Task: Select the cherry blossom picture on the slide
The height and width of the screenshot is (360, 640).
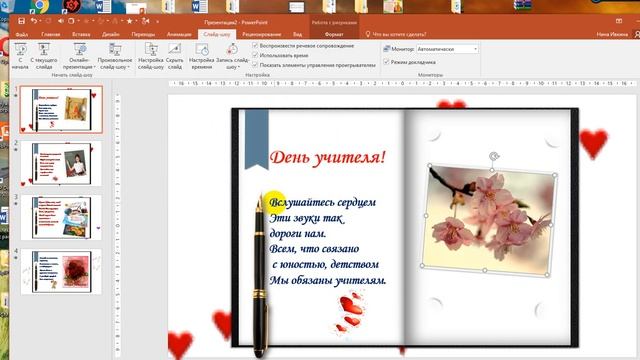Action: click(x=489, y=220)
